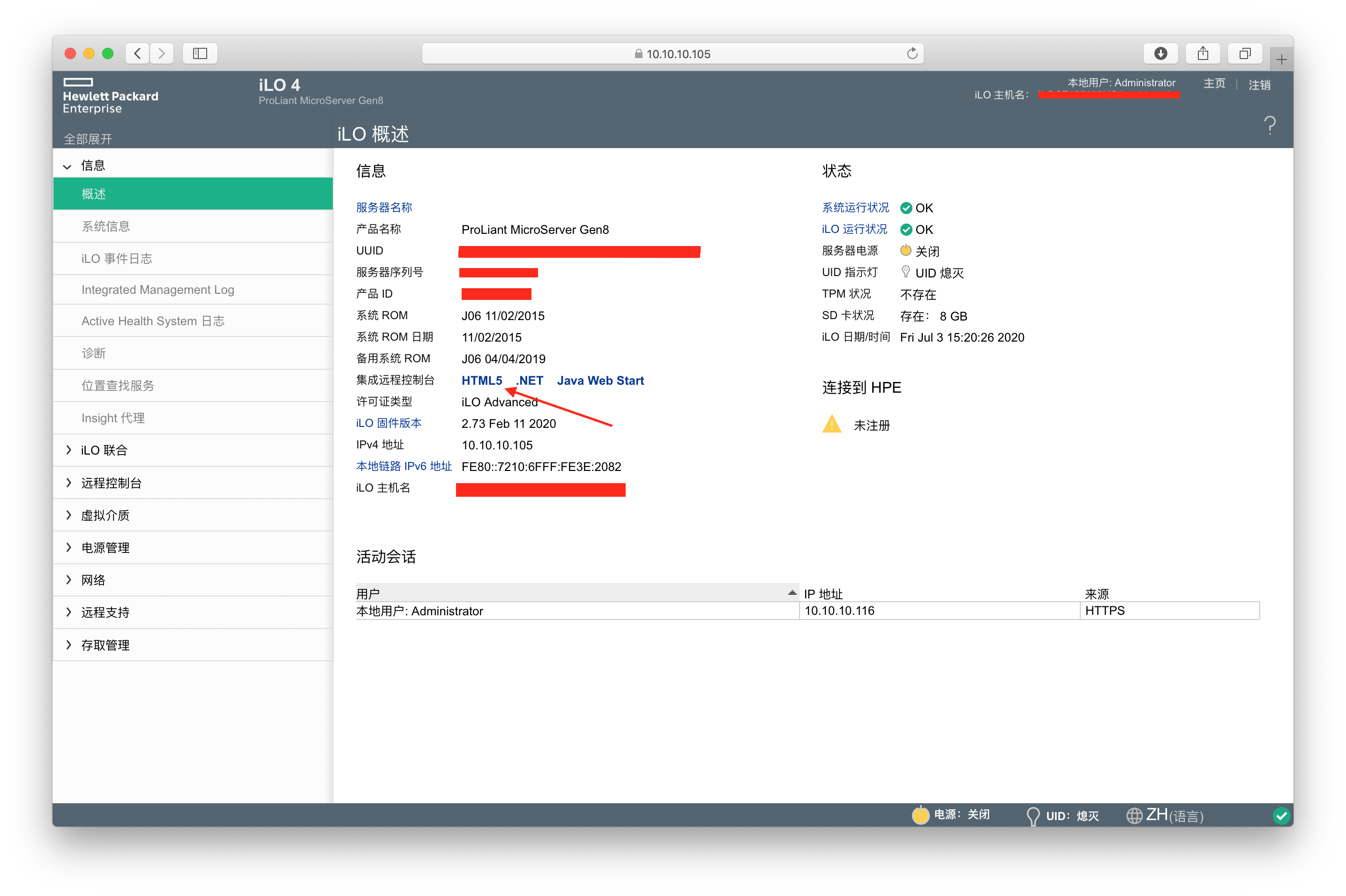1346x896 pixels.
Task: Click session IP 10.10.10.116 cell
Action: (x=939, y=611)
